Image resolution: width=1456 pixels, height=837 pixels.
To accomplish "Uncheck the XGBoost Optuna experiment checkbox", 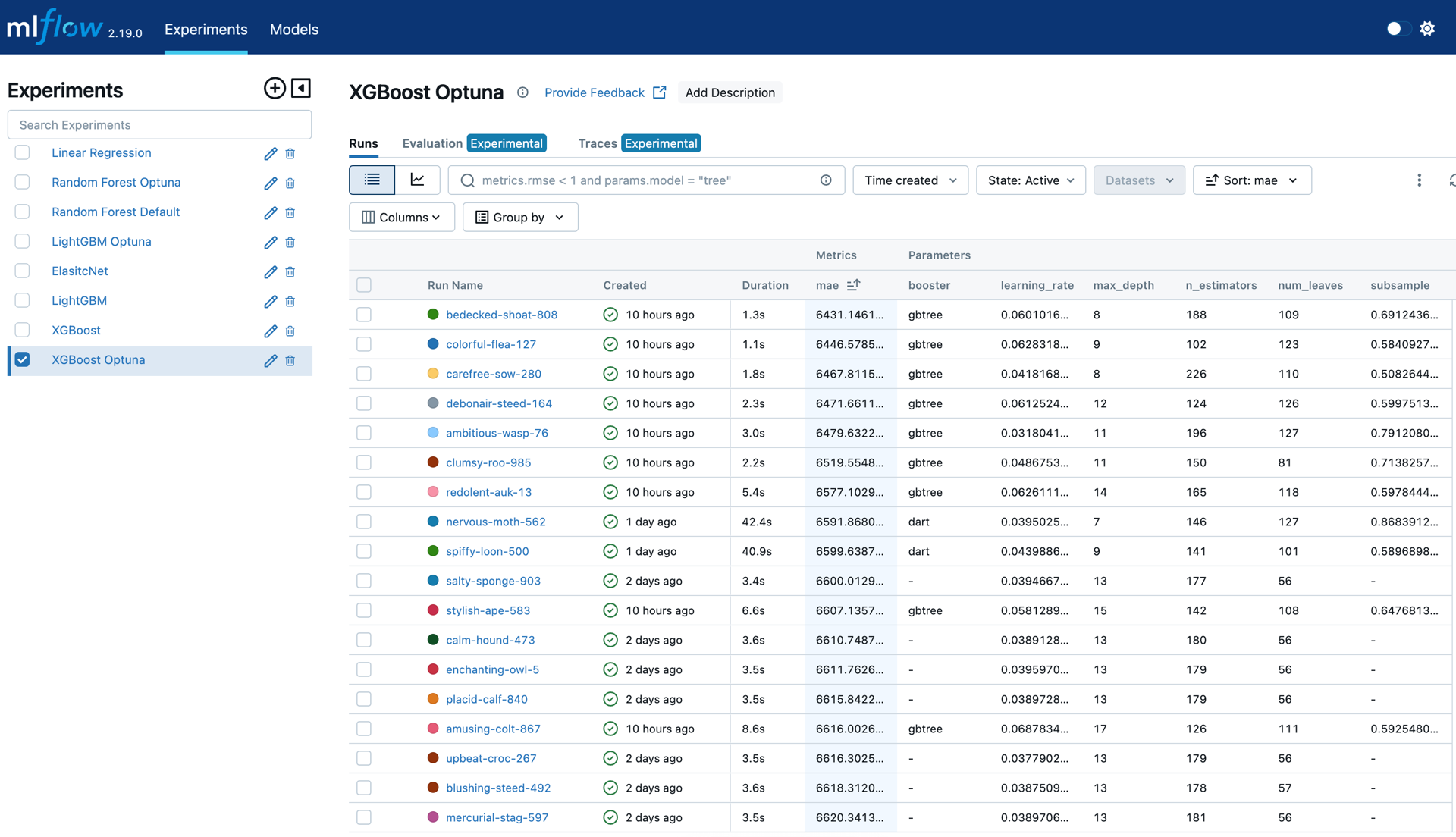I will pos(23,359).
